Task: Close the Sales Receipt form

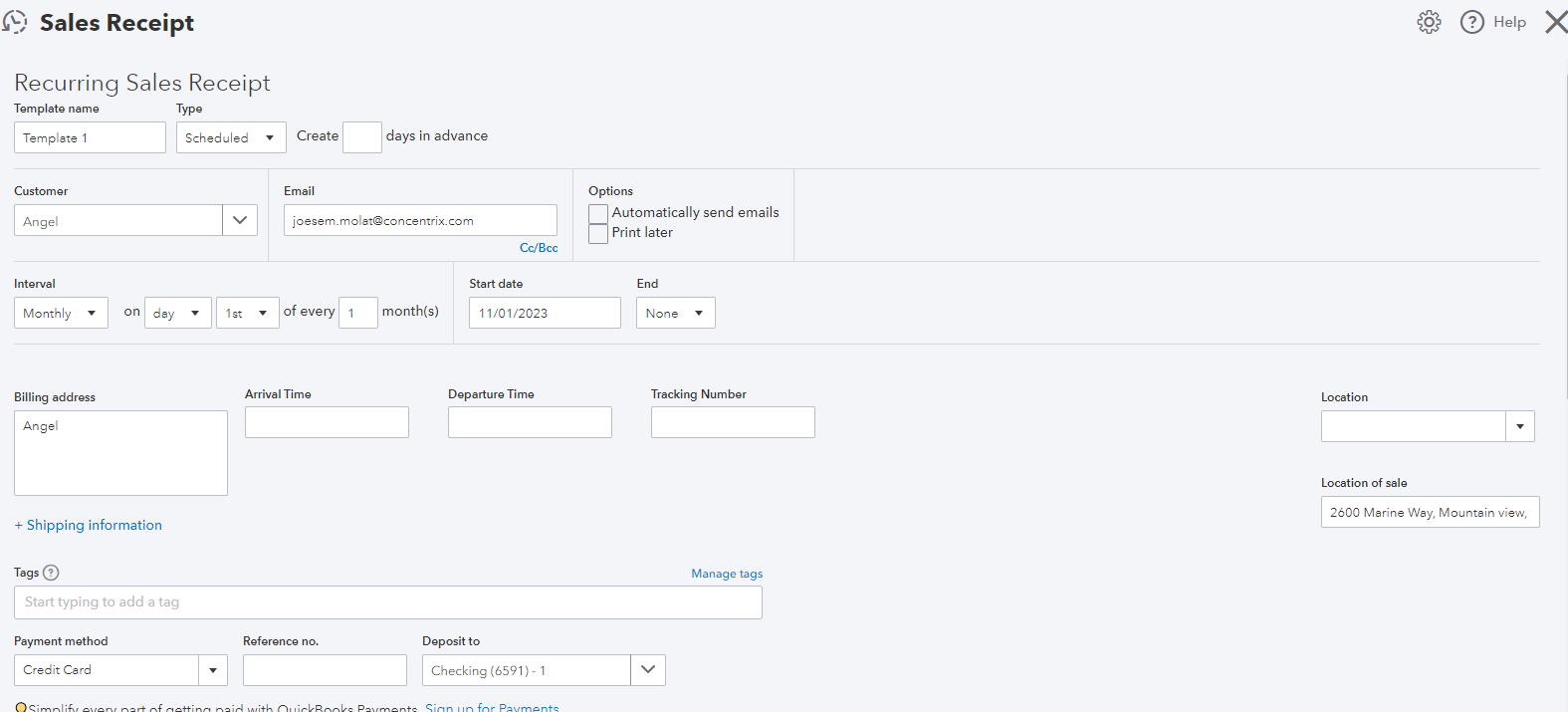Action: pyautogui.click(x=1555, y=22)
